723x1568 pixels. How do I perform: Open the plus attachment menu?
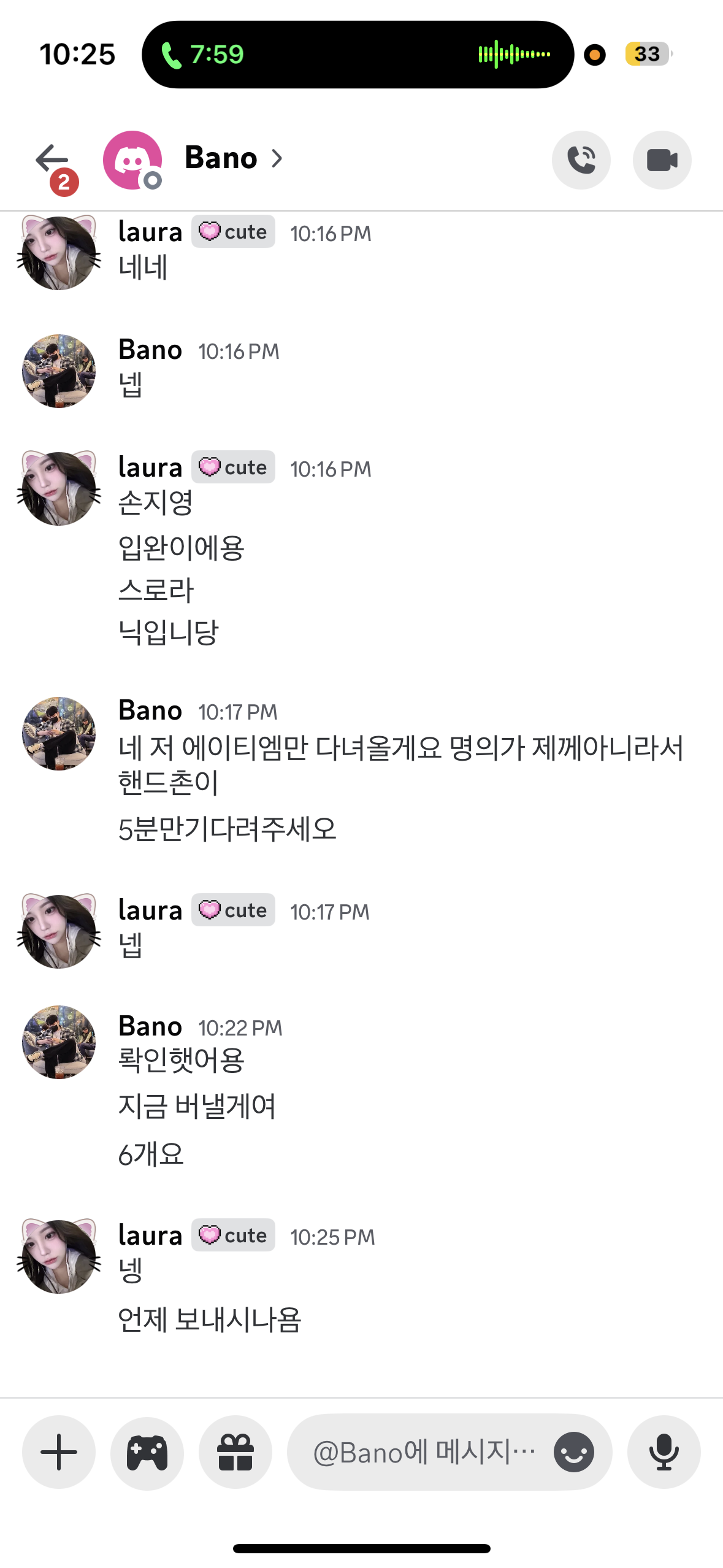[x=59, y=1451]
